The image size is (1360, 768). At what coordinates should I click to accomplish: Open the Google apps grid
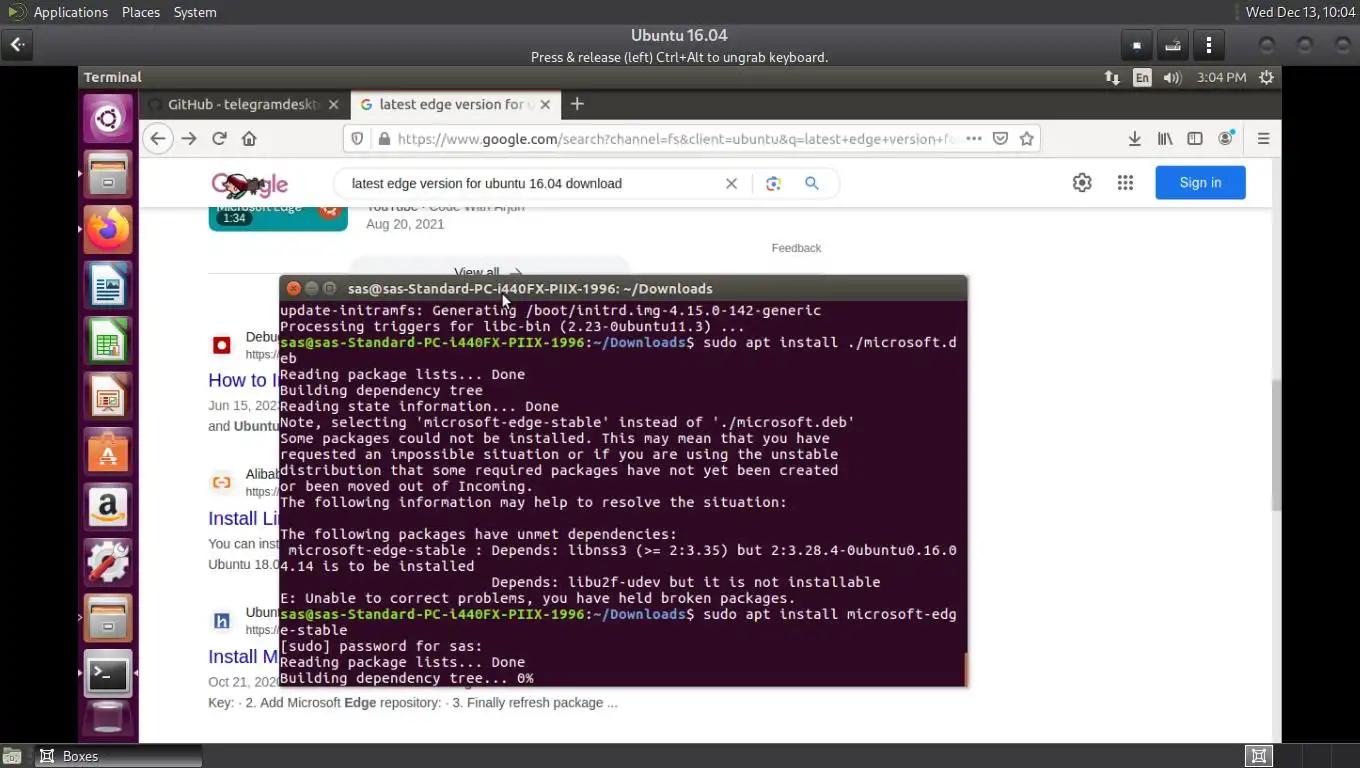click(1125, 183)
